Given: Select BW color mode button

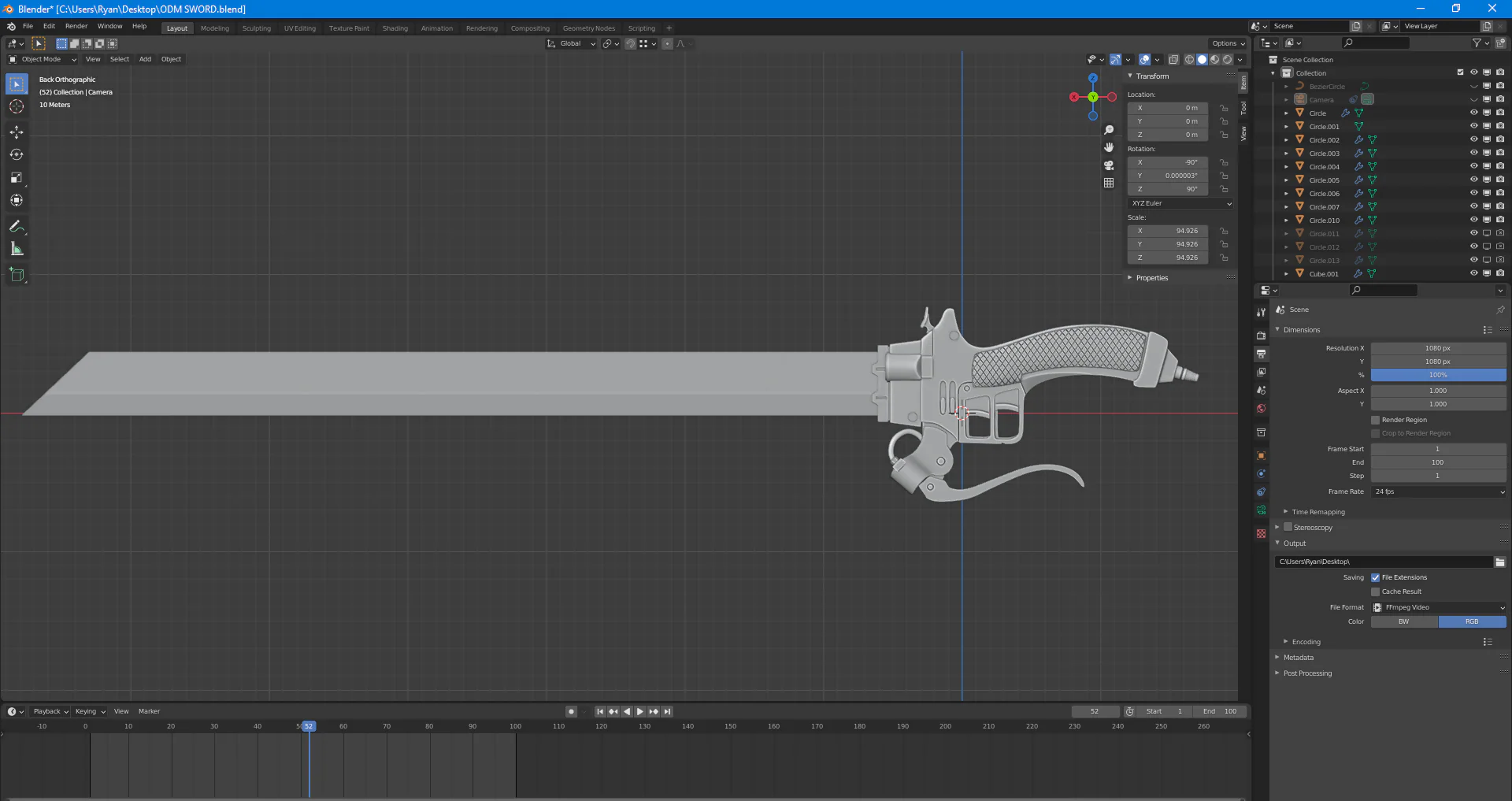Looking at the screenshot, I should (1404, 621).
